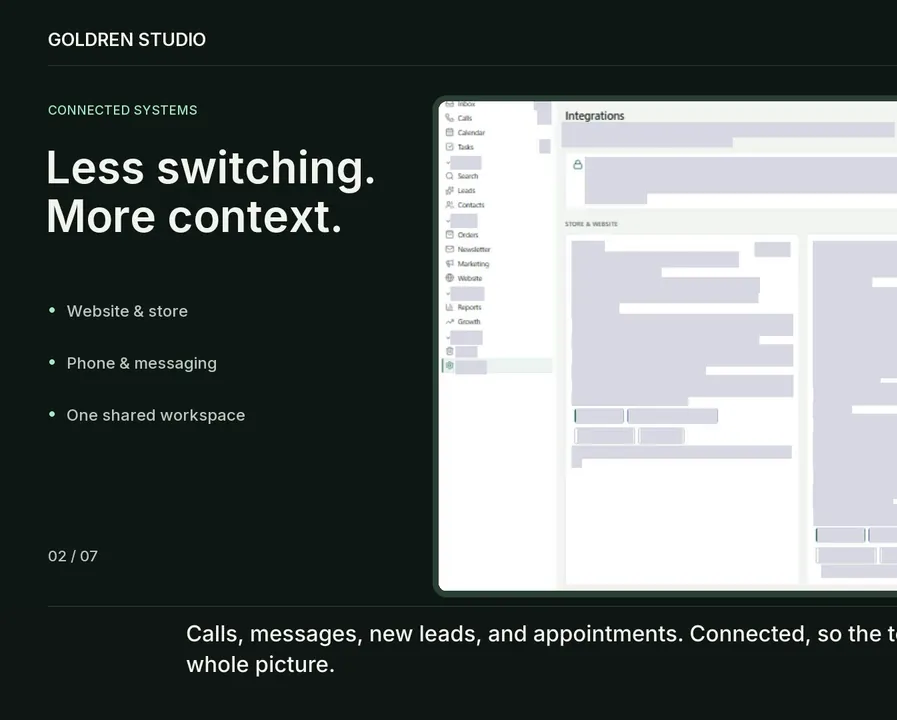Open Leads via its sidebar icon
Screen dimensions: 897x720
450,190
